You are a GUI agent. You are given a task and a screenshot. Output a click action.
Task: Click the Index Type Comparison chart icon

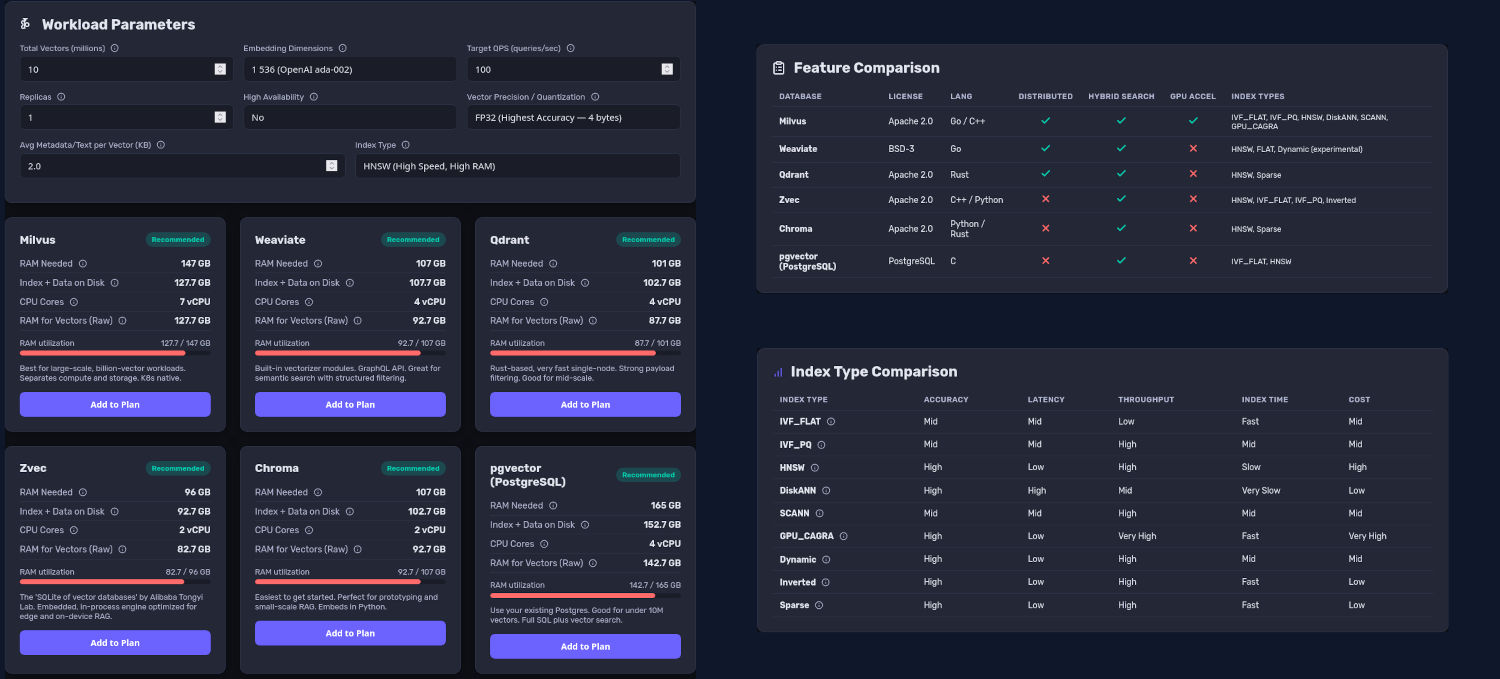778,372
